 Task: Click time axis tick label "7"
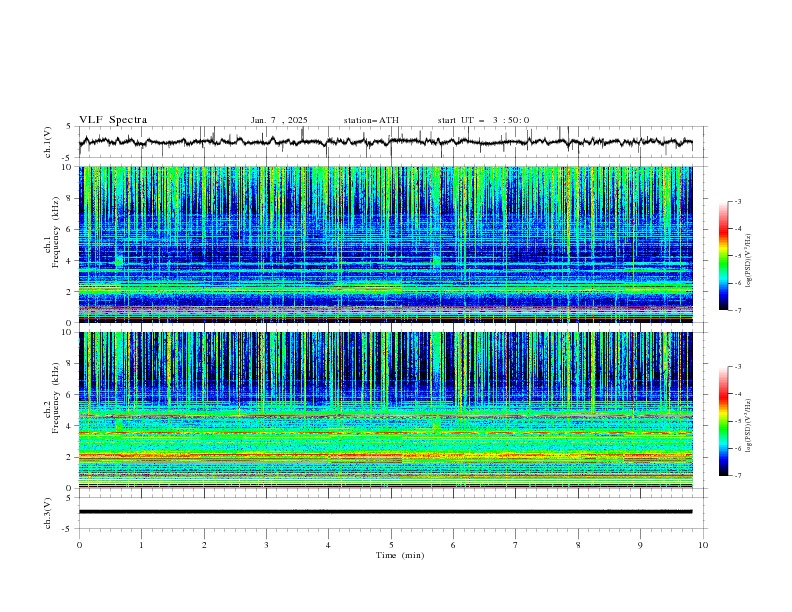(516, 545)
